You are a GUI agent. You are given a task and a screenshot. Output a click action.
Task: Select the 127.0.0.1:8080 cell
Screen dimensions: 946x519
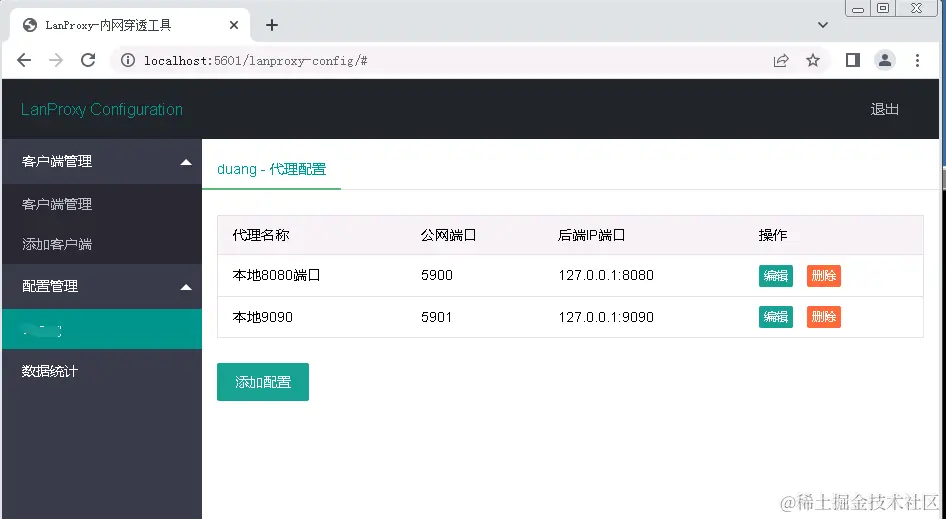(x=606, y=275)
